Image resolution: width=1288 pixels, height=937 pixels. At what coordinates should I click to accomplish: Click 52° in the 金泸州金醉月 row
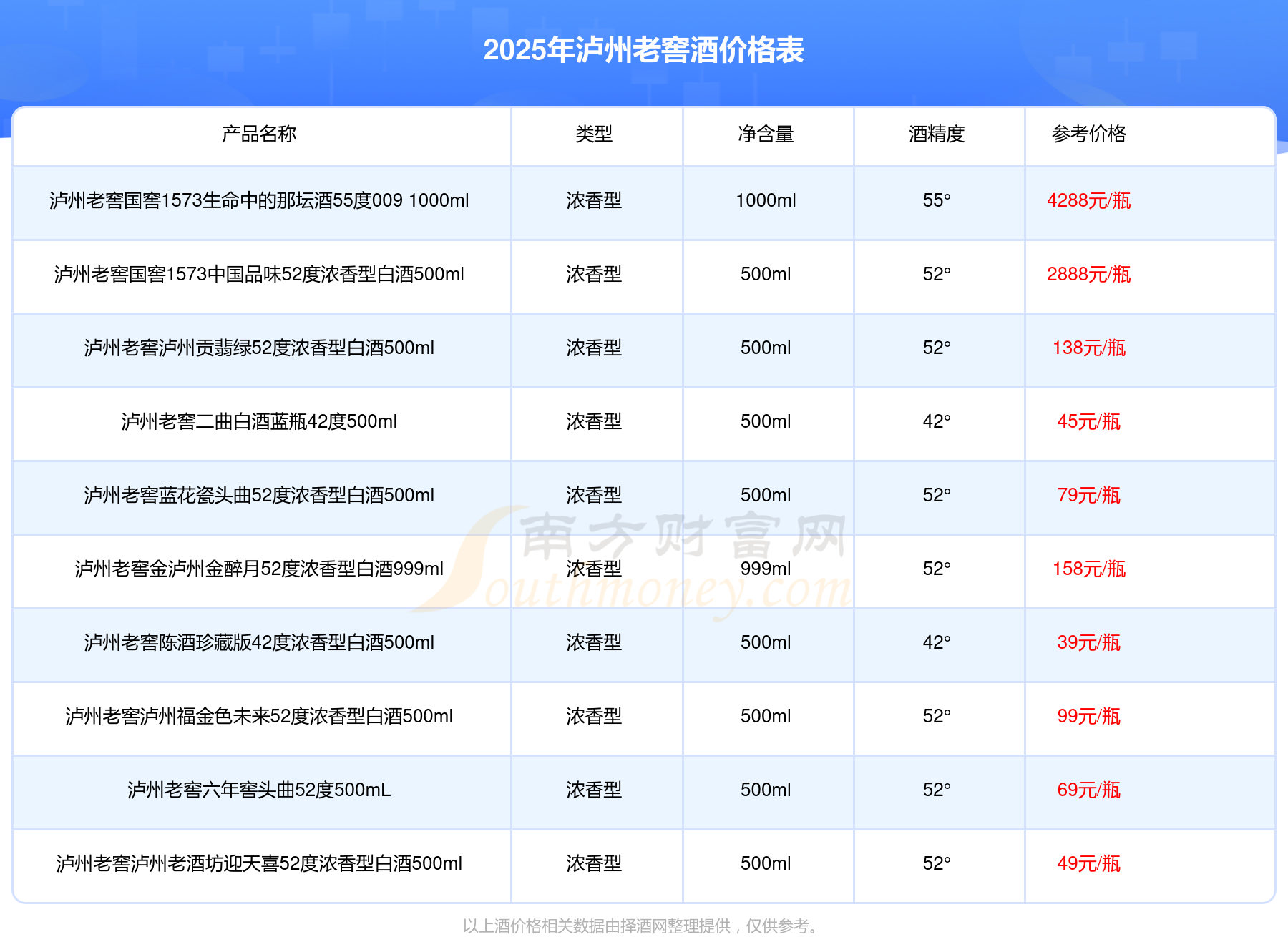pyautogui.click(x=937, y=569)
